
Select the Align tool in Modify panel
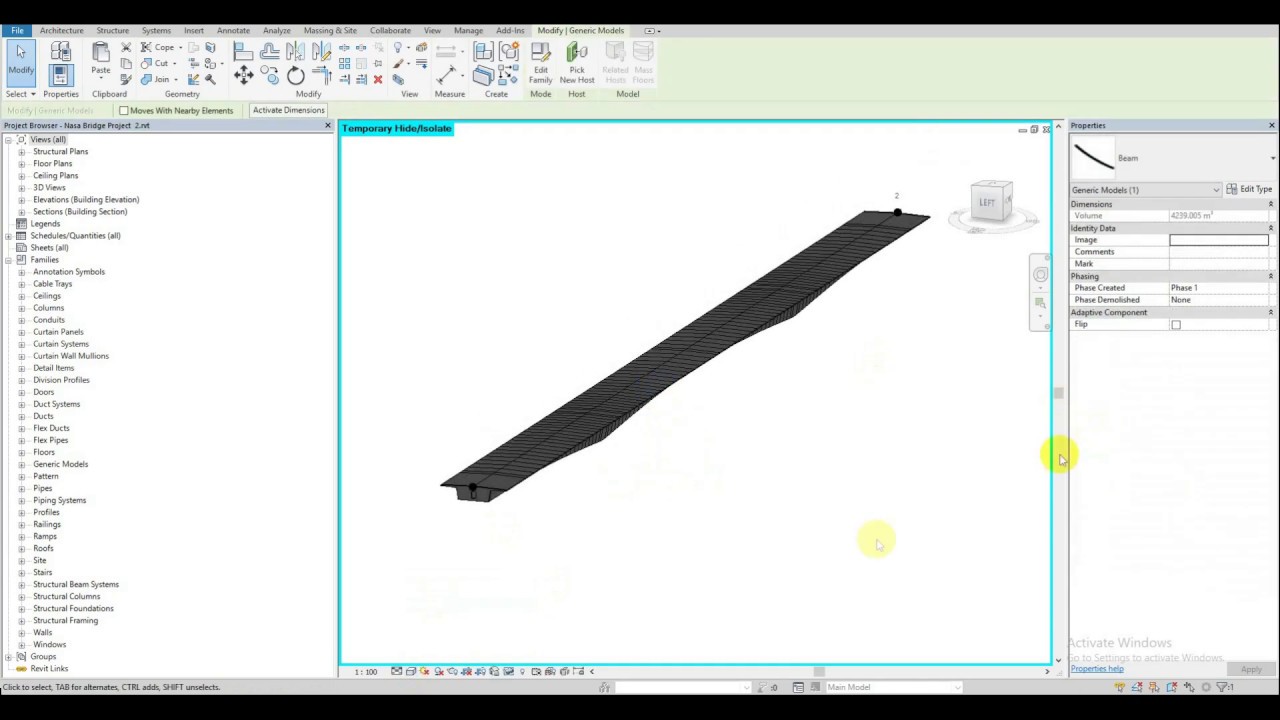coord(243,51)
